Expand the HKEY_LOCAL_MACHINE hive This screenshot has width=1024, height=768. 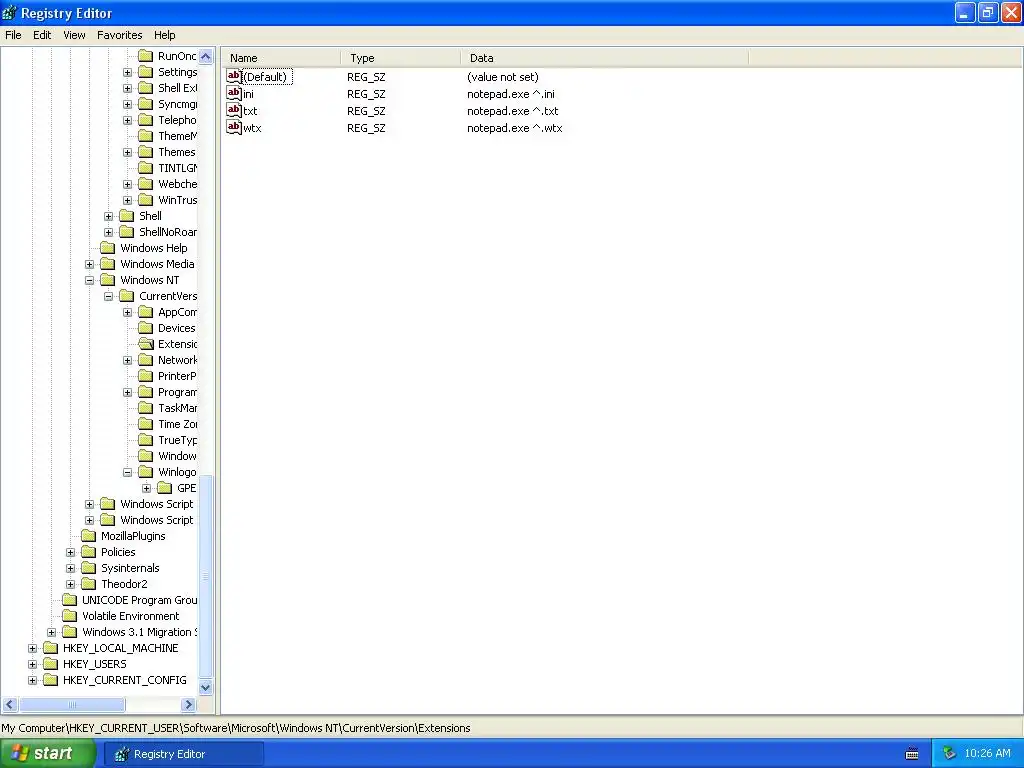click(32, 648)
